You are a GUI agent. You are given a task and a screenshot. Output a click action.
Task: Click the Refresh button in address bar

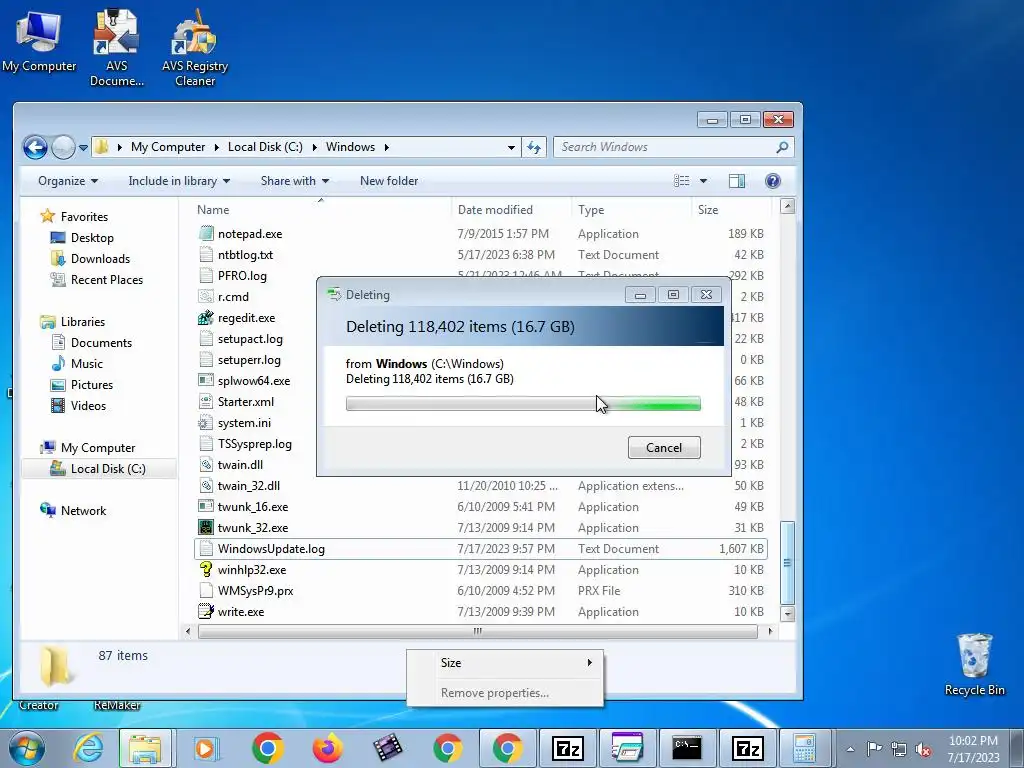click(534, 148)
